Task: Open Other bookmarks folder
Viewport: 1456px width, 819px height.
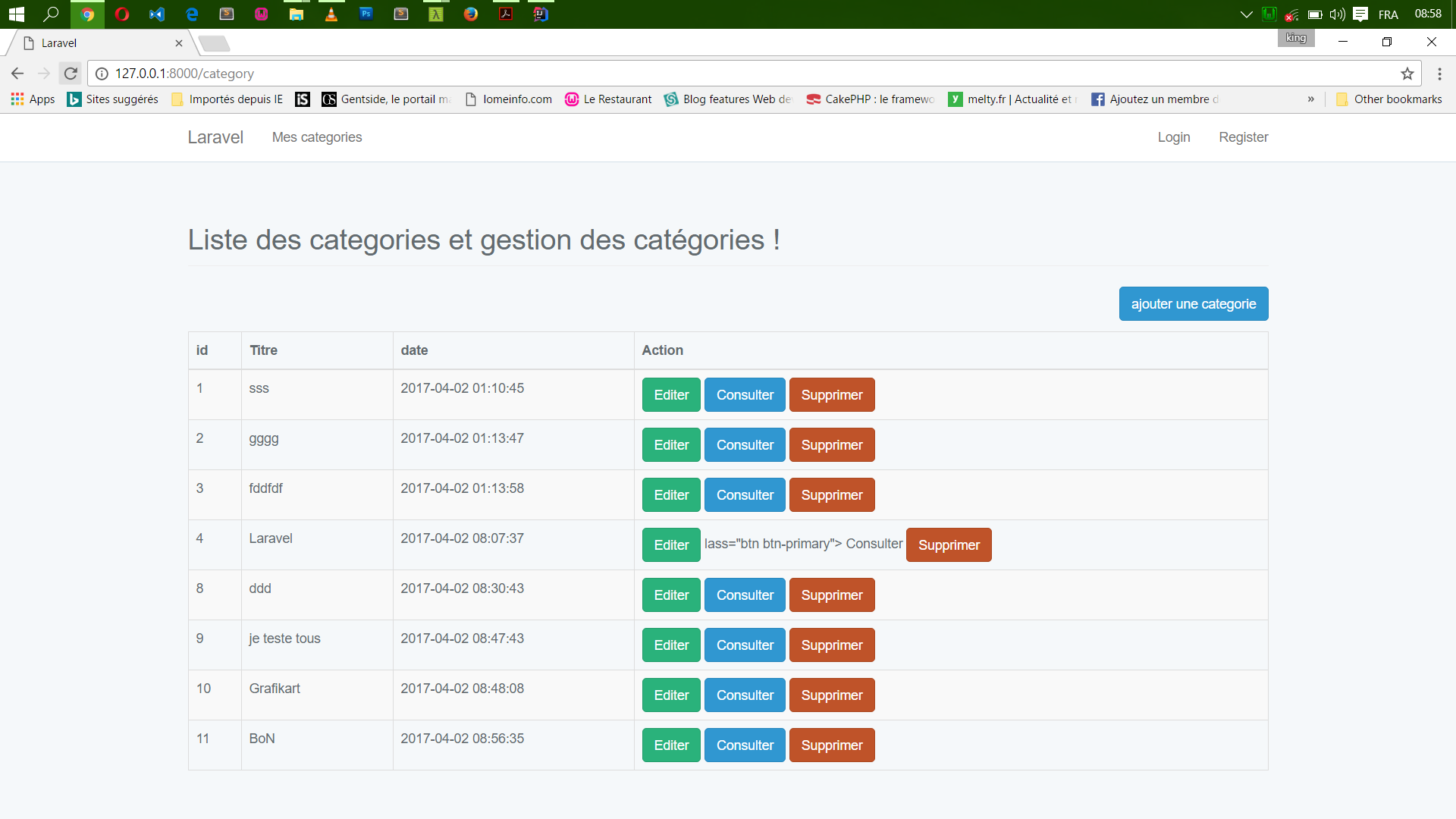Action: click(x=1389, y=99)
